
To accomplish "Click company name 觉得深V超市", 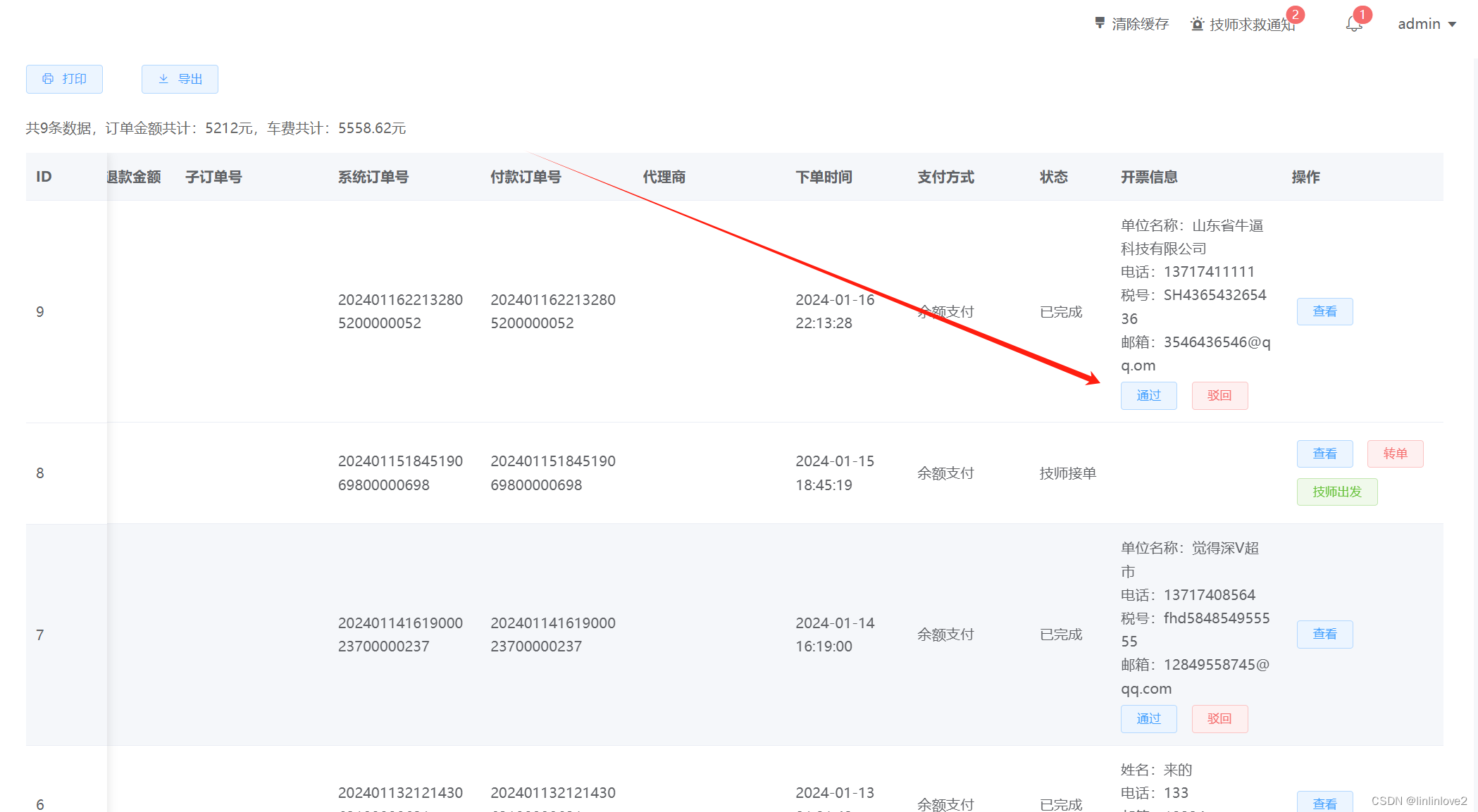I will tap(1190, 560).
